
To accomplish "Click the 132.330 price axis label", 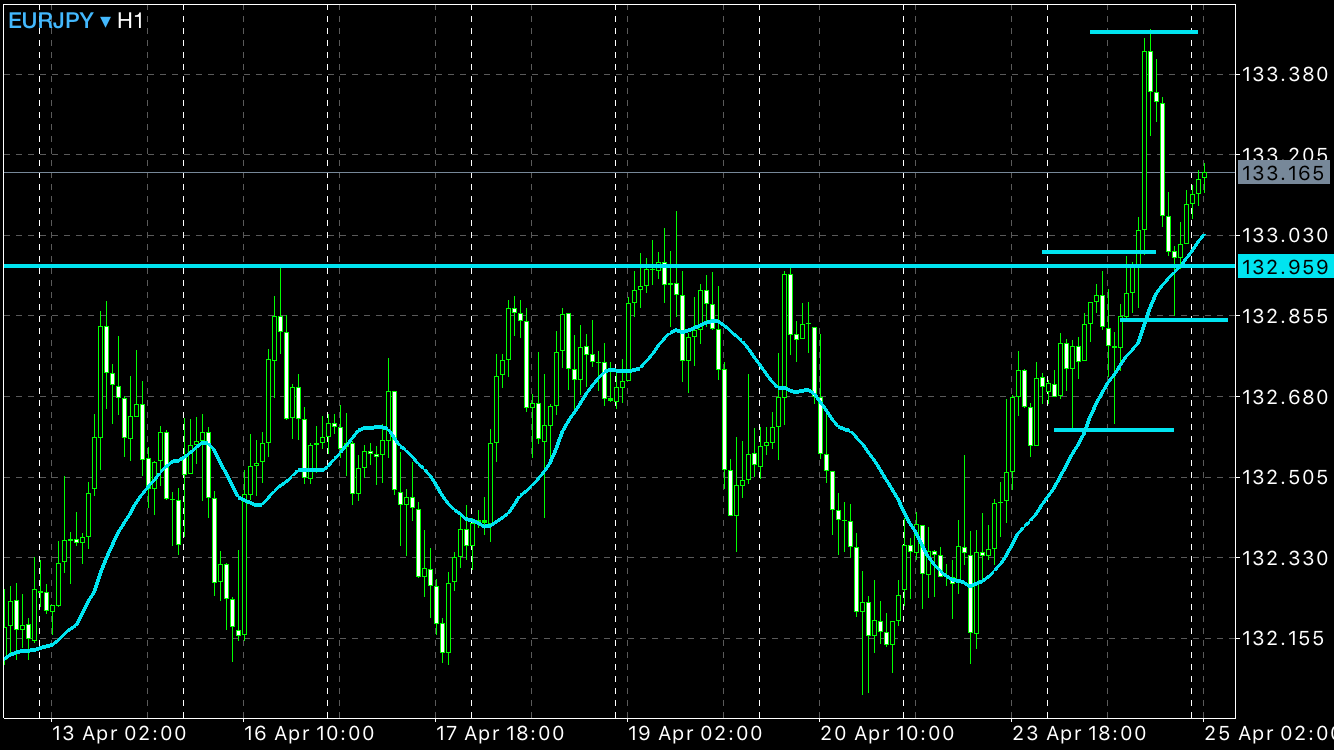I will (x=1284, y=558).
